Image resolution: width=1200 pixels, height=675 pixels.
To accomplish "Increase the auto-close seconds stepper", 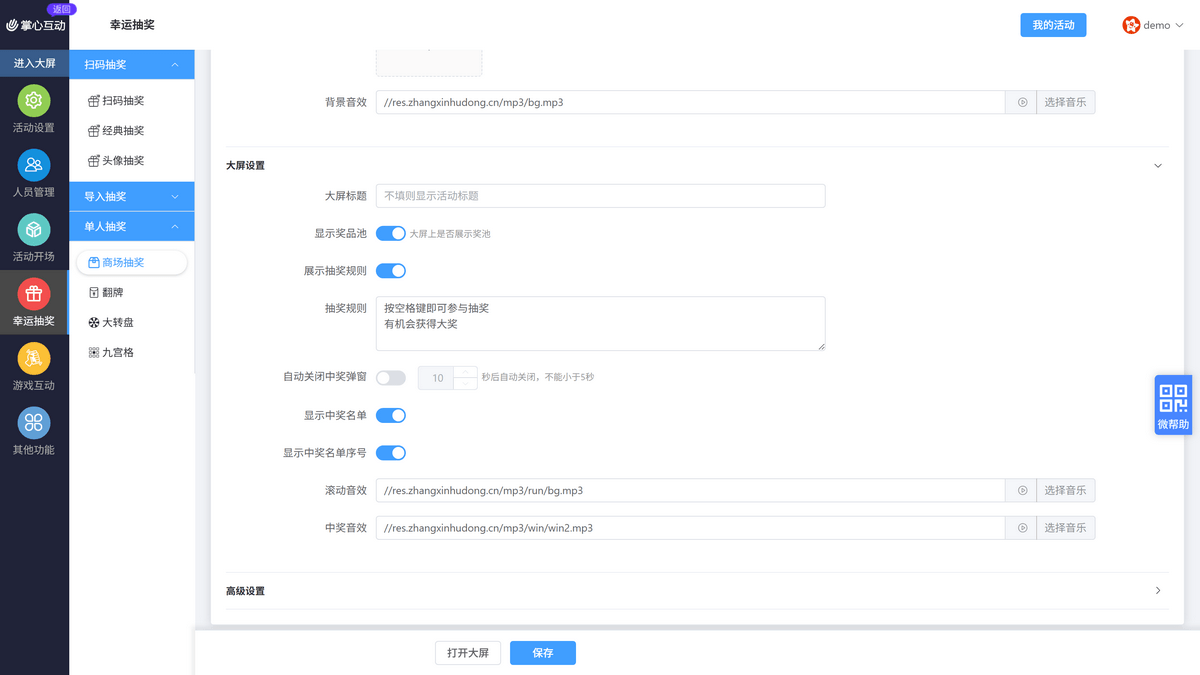I will point(465,372).
